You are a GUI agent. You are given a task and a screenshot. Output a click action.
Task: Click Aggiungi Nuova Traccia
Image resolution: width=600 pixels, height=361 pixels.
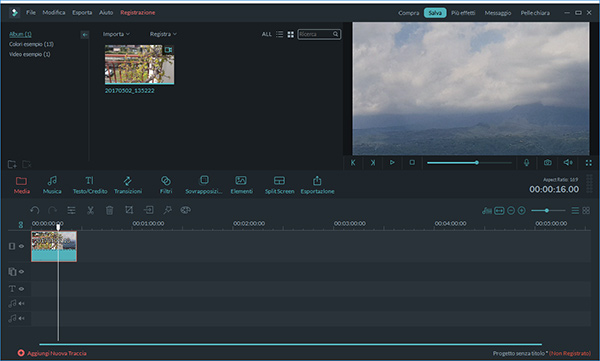coord(52,353)
